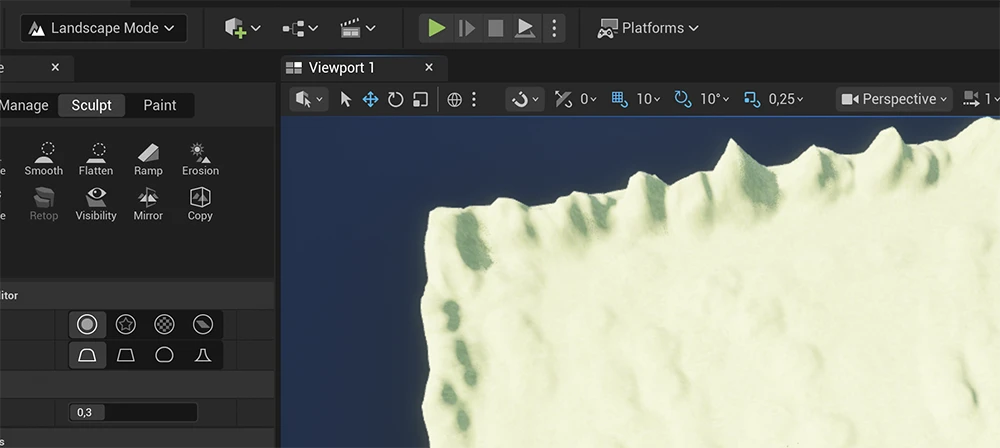Click the Sculpt mode button
Screen dimensions: 1000x448
tap(92, 105)
